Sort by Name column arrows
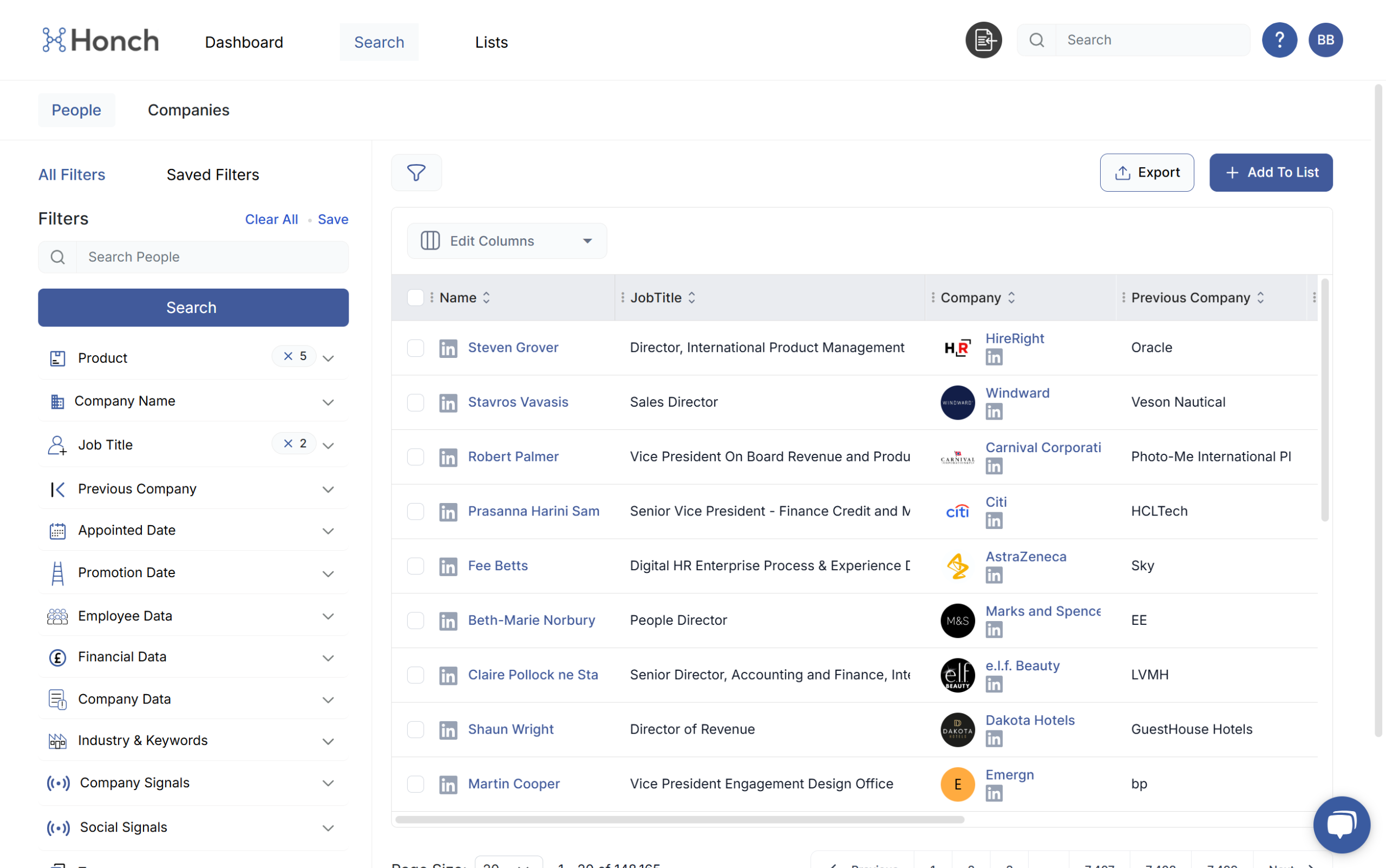Viewport: 1386px width, 868px height. pos(486,297)
